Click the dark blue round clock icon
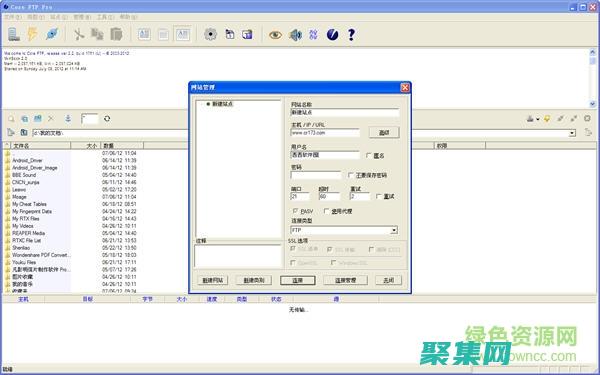Screen dimensions: 600x375 click(x=333, y=35)
